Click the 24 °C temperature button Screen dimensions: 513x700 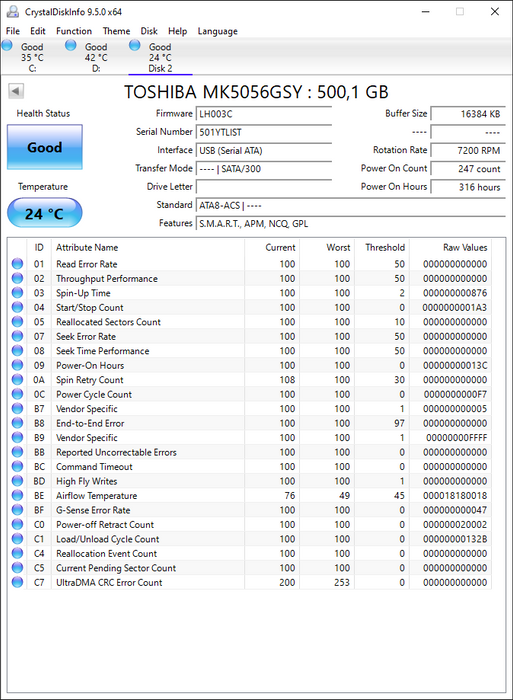point(45,213)
